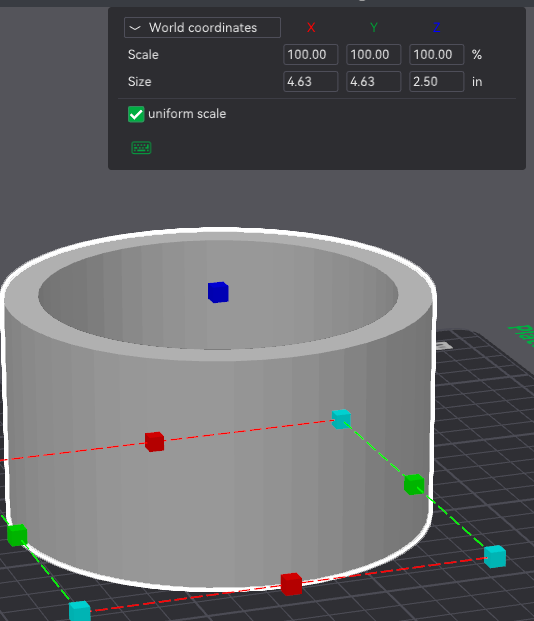Open the World coordinates dropdown
The width and height of the screenshot is (534, 621).
[x=202, y=28]
